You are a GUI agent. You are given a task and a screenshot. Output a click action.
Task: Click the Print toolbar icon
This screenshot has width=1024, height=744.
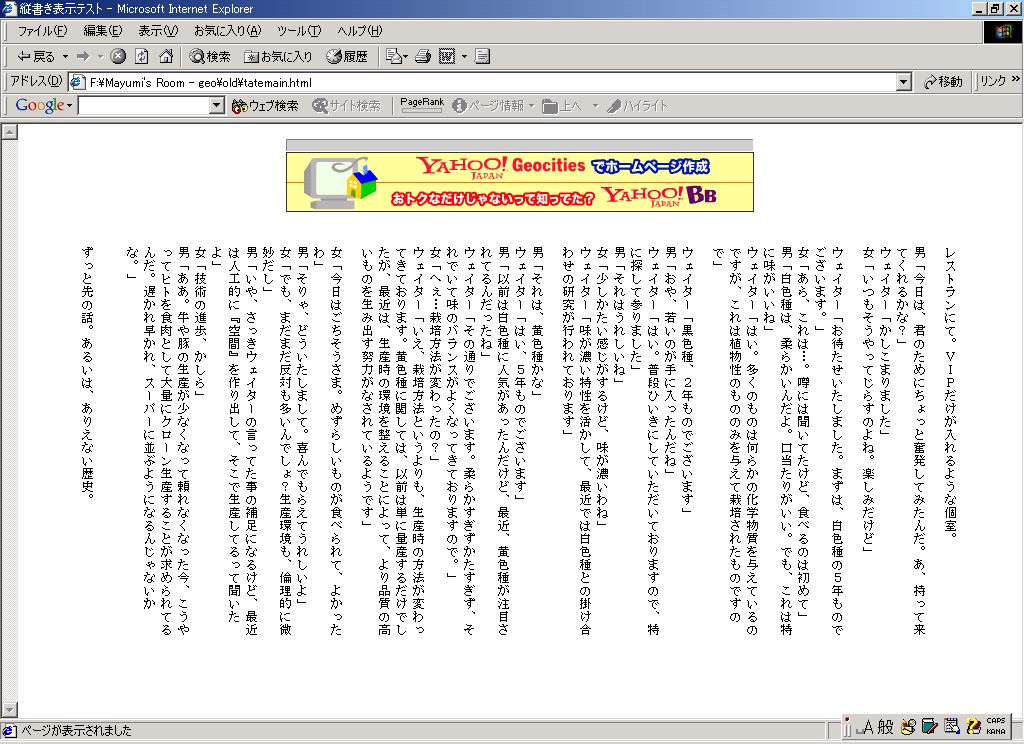tap(423, 57)
